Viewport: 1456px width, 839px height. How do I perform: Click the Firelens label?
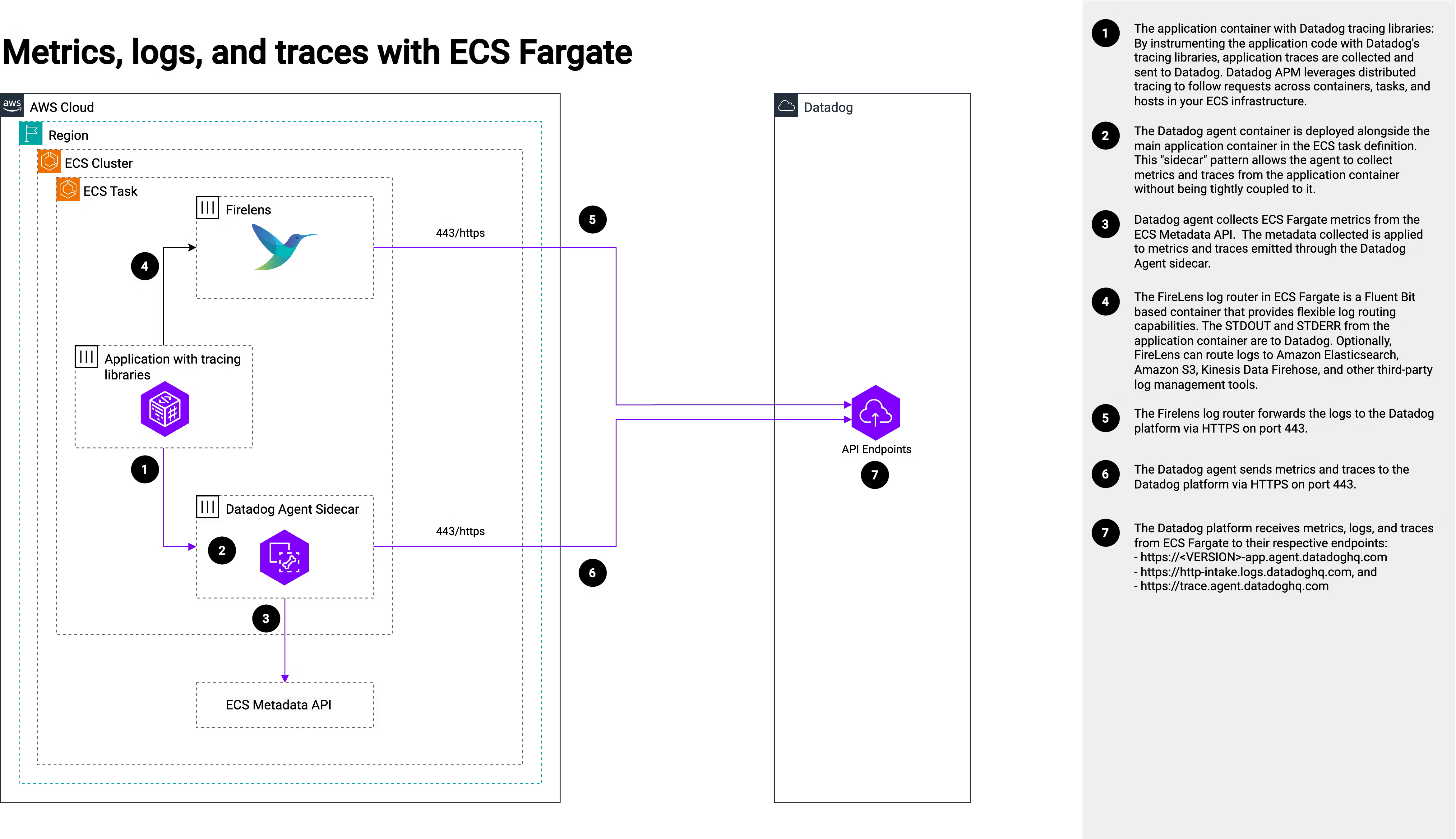[248, 210]
